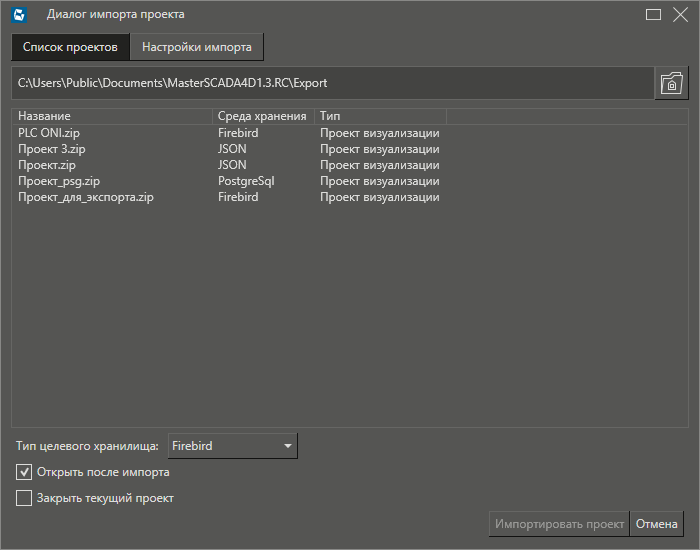This screenshot has height=550, width=700.
Task: Open the 'Тип целевого хранилища' dropdown
Action: (x=231, y=446)
